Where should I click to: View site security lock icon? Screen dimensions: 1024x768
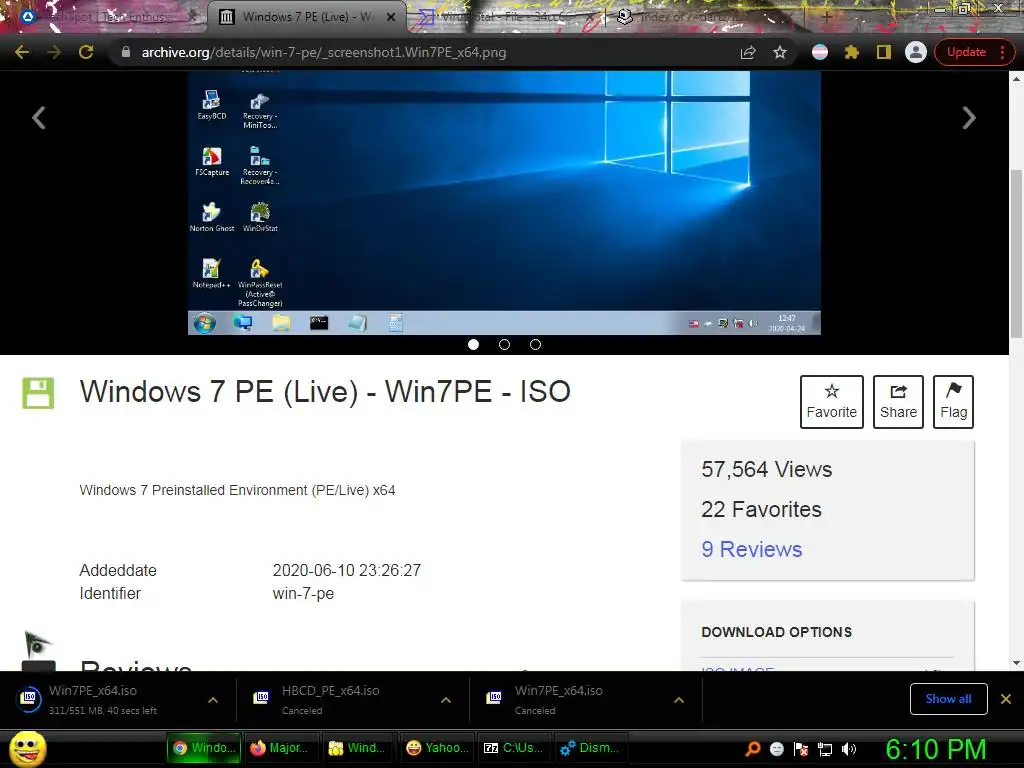tap(126, 52)
